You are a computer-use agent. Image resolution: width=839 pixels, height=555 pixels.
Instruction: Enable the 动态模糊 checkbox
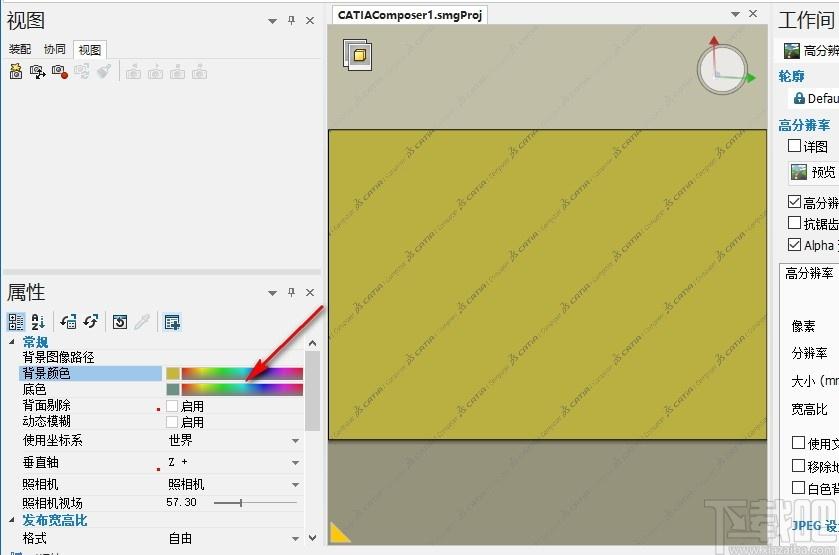[x=172, y=422]
